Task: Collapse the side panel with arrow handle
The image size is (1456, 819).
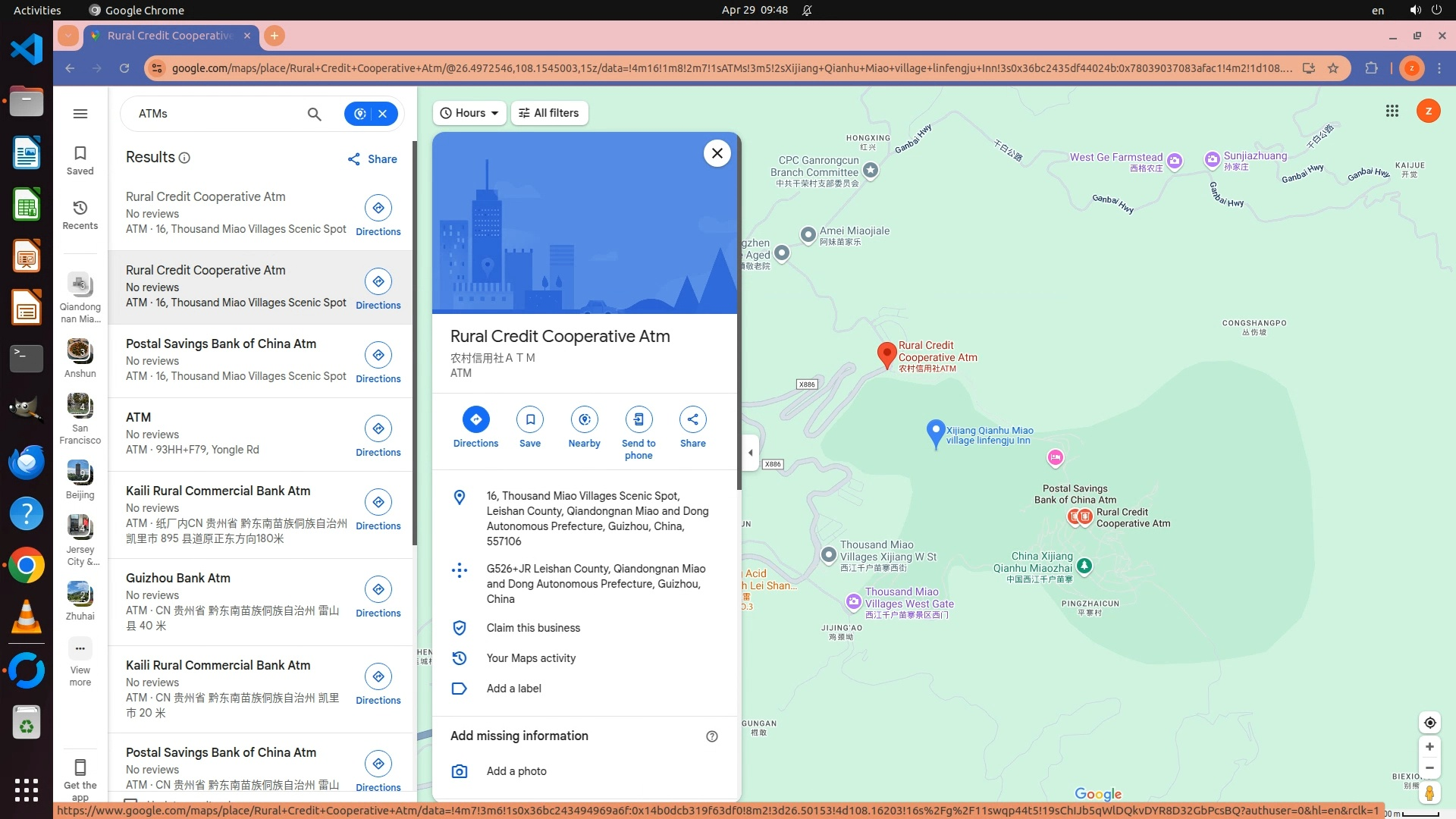Action: coord(750,453)
